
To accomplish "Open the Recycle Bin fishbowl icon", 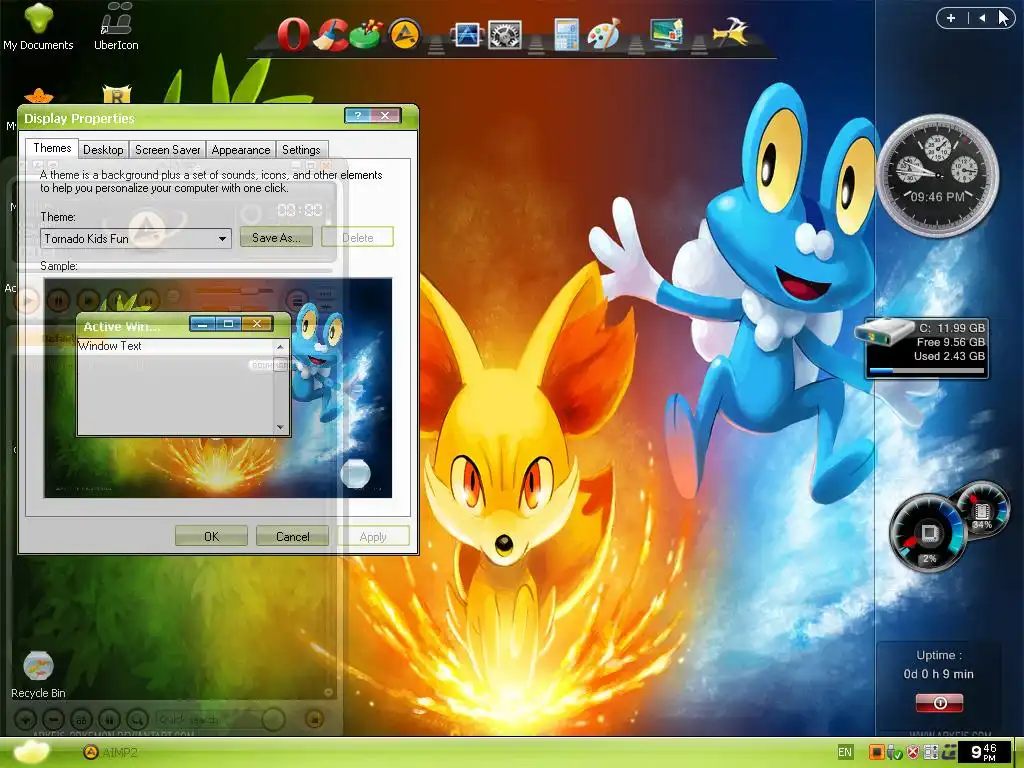I will click(38, 675).
